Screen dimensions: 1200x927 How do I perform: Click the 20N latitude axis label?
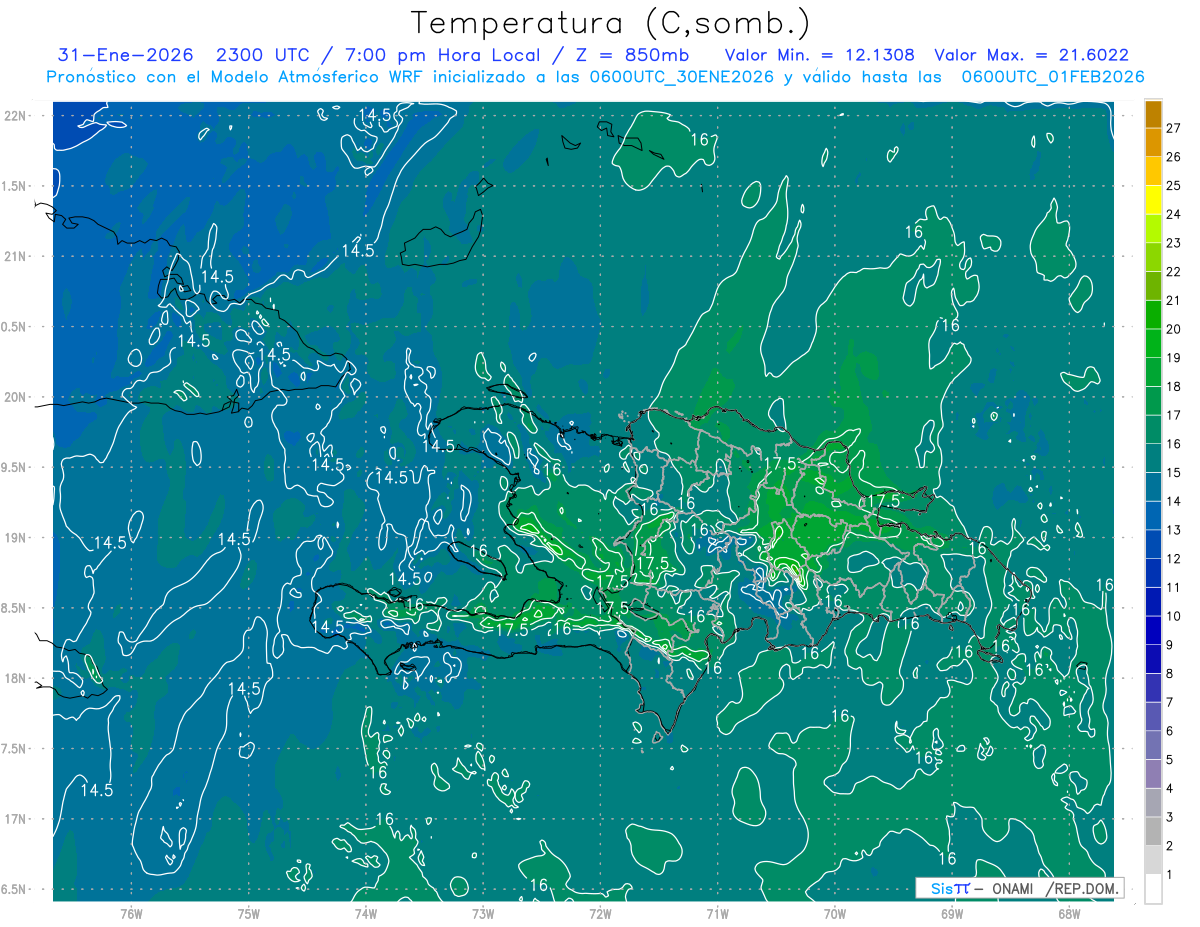tap(17, 398)
